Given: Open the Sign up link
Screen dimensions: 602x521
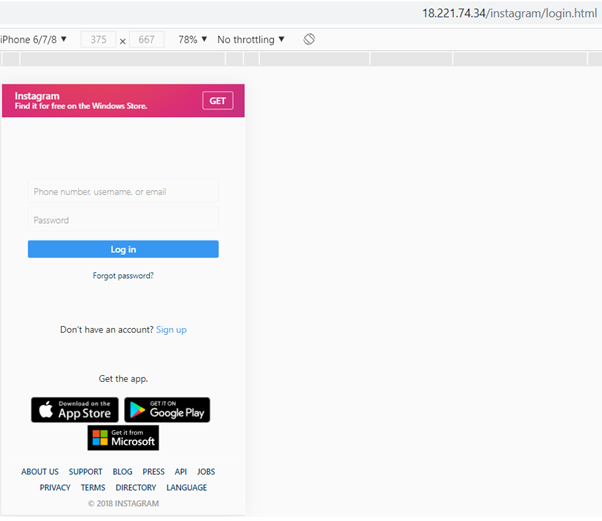Looking at the screenshot, I should click(x=171, y=329).
